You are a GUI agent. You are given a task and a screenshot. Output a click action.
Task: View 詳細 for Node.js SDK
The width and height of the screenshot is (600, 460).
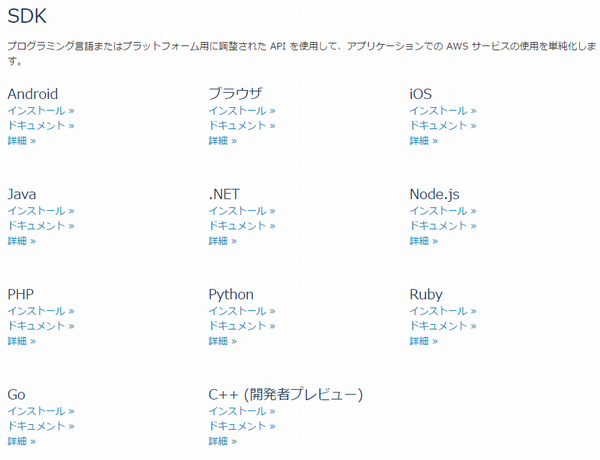click(423, 241)
